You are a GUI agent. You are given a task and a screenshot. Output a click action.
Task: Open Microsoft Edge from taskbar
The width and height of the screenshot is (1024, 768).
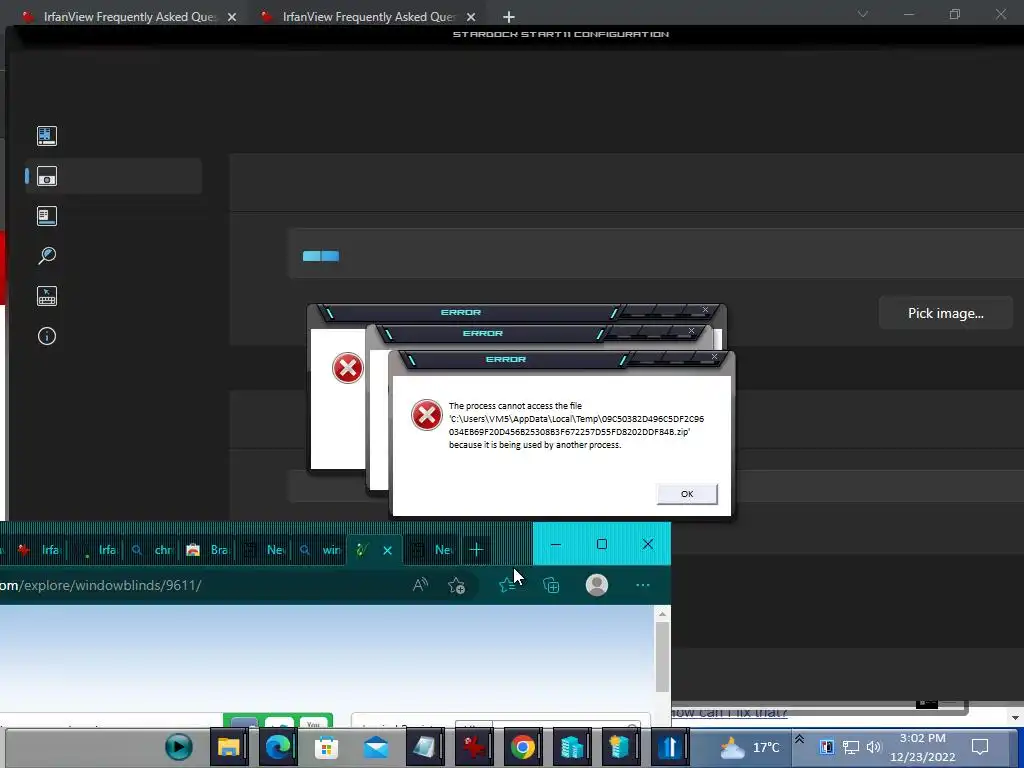click(x=278, y=747)
